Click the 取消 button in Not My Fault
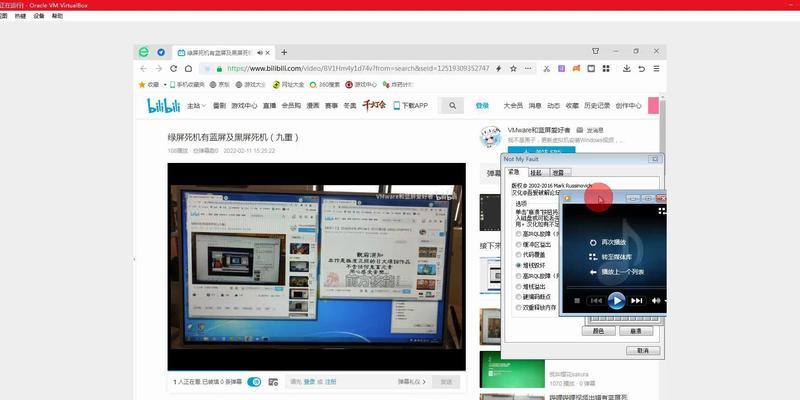 click(x=643, y=351)
